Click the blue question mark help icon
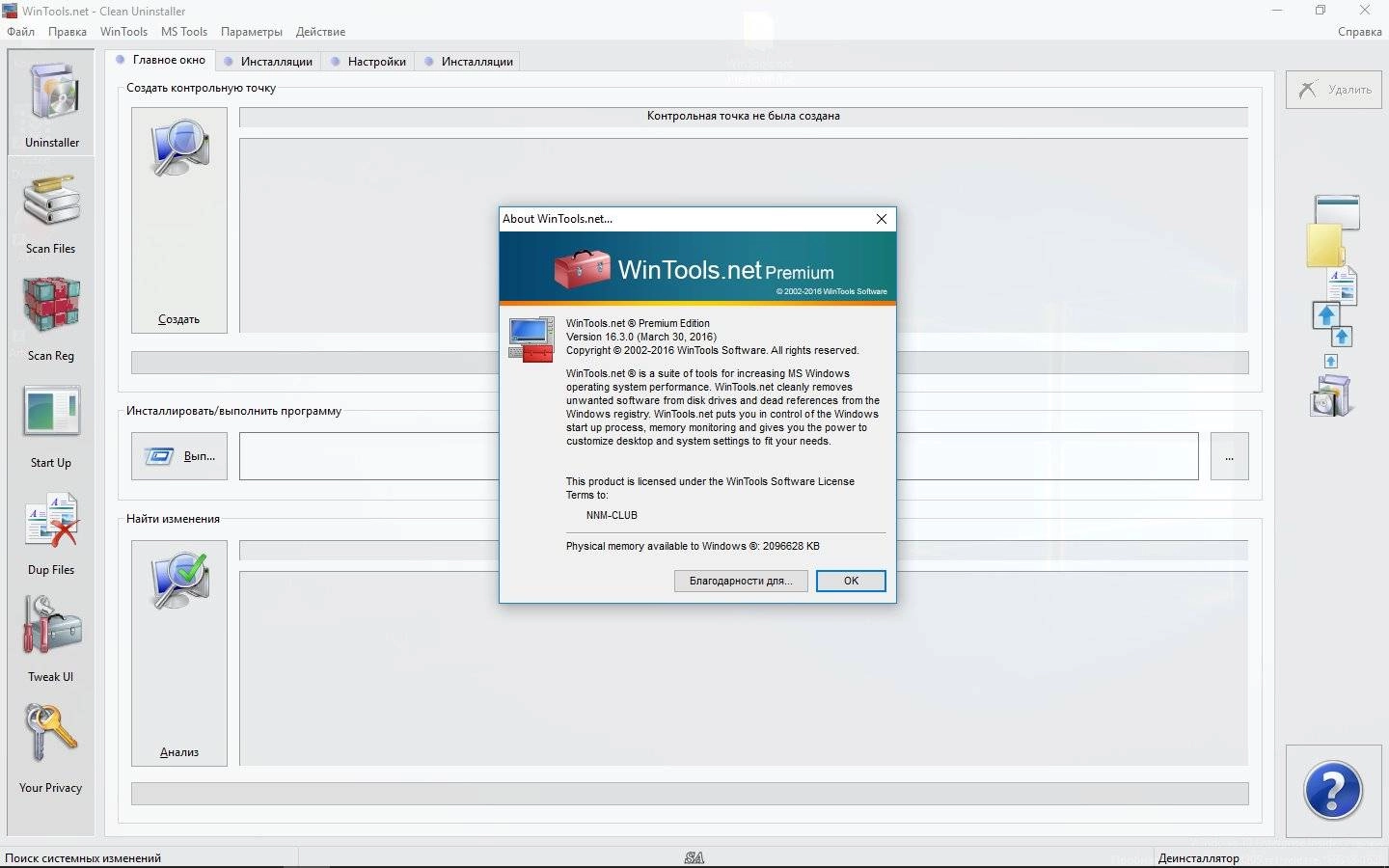This screenshot has width=1389, height=868. (x=1333, y=791)
